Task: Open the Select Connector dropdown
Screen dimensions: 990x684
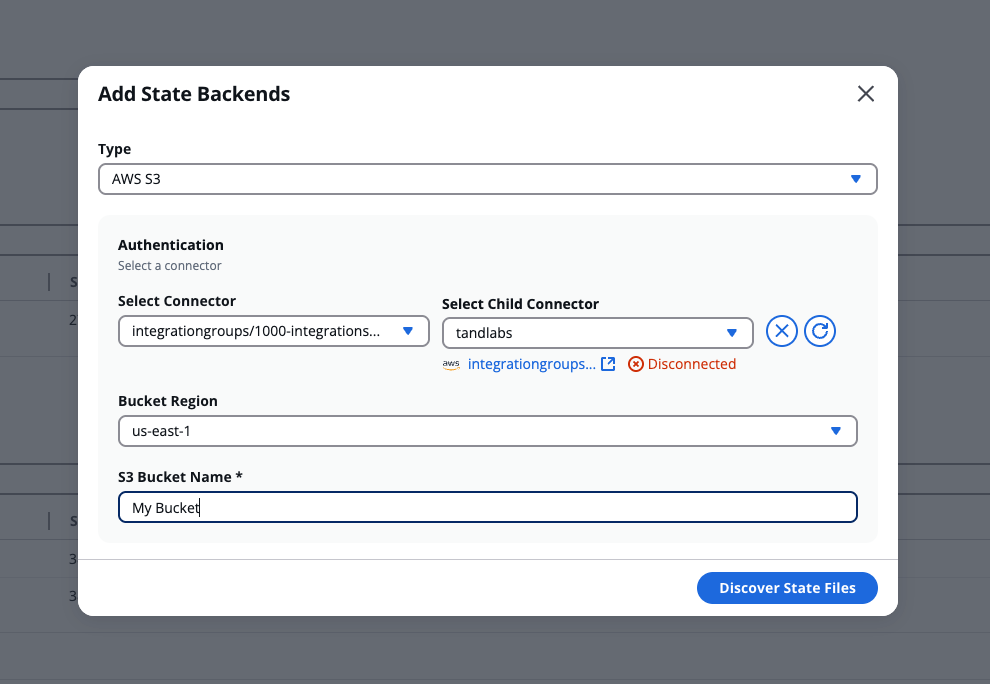Action: coord(273,331)
